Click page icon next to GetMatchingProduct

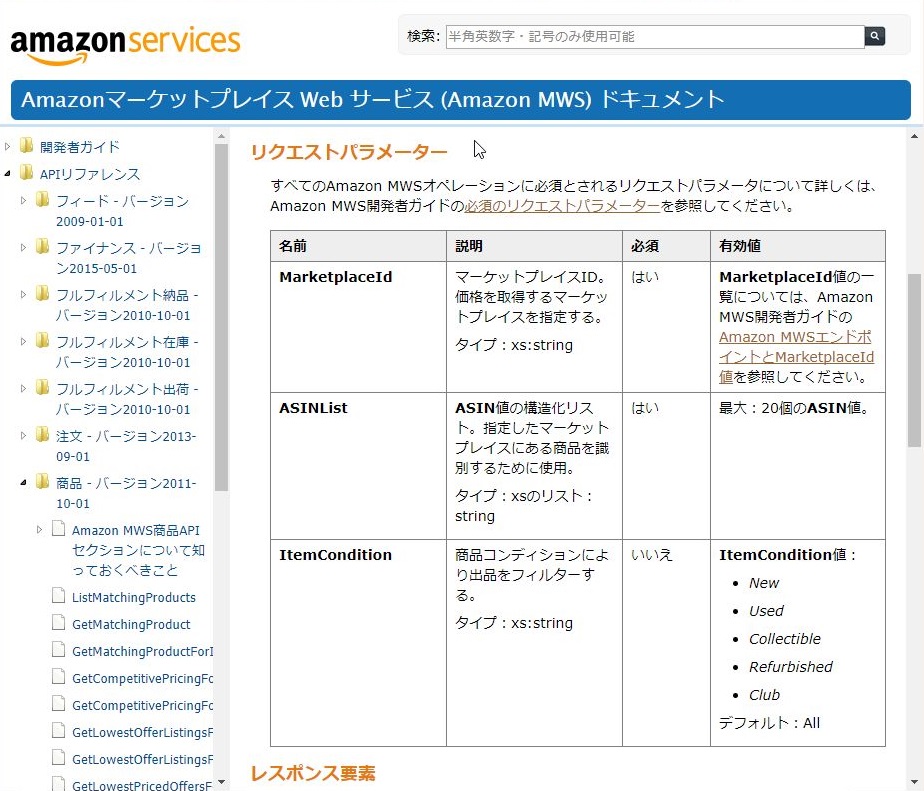[x=58, y=622]
